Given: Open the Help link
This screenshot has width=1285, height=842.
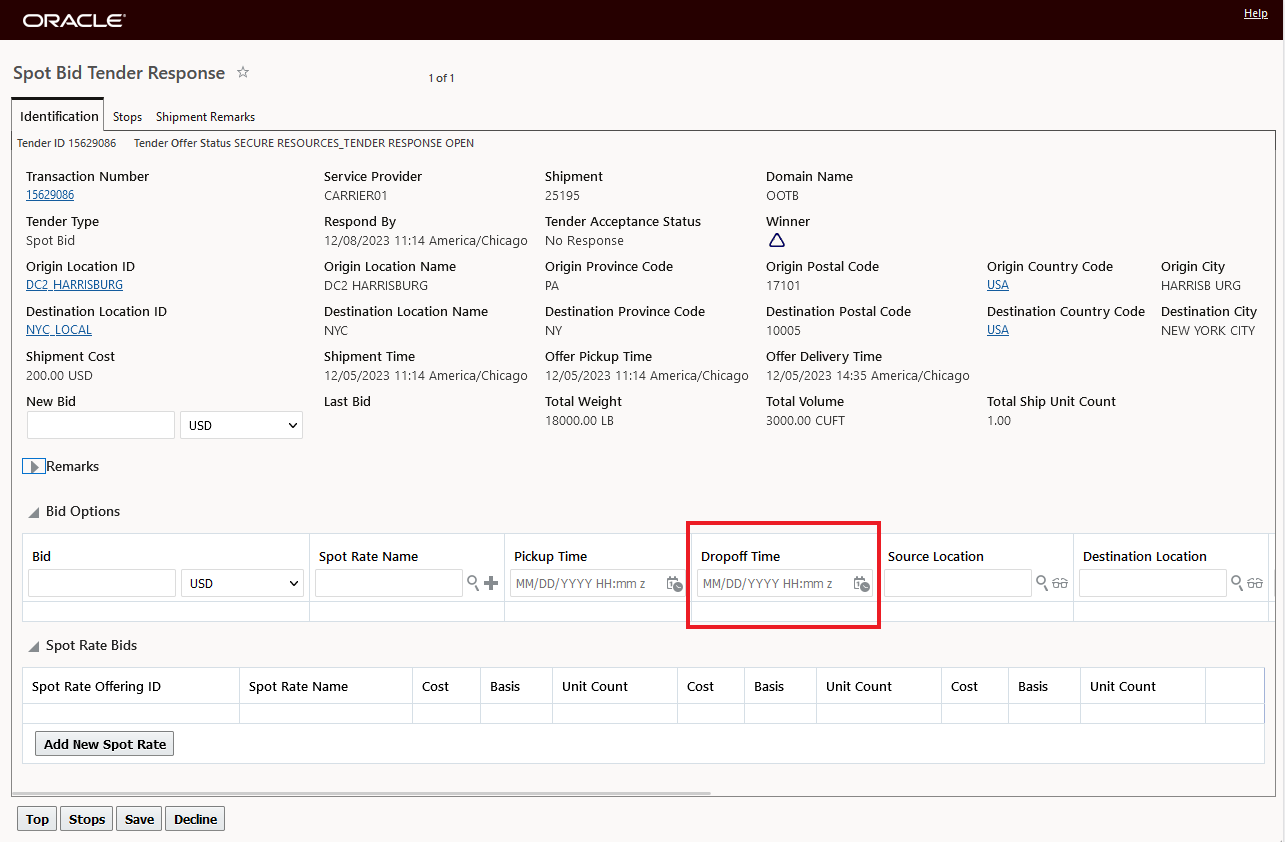Looking at the screenshot, I should pyautogui.click(x=1256, y=13).
